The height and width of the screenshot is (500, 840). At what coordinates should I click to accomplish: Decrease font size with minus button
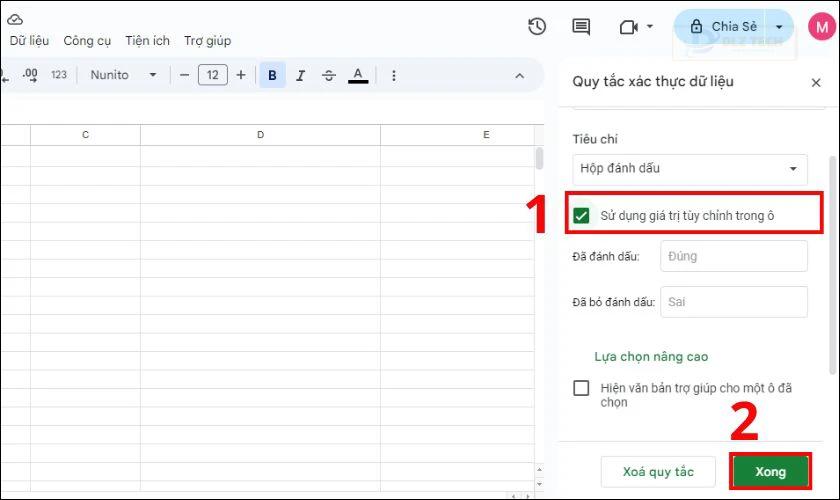pyautogui.click(x=184, y=75)
